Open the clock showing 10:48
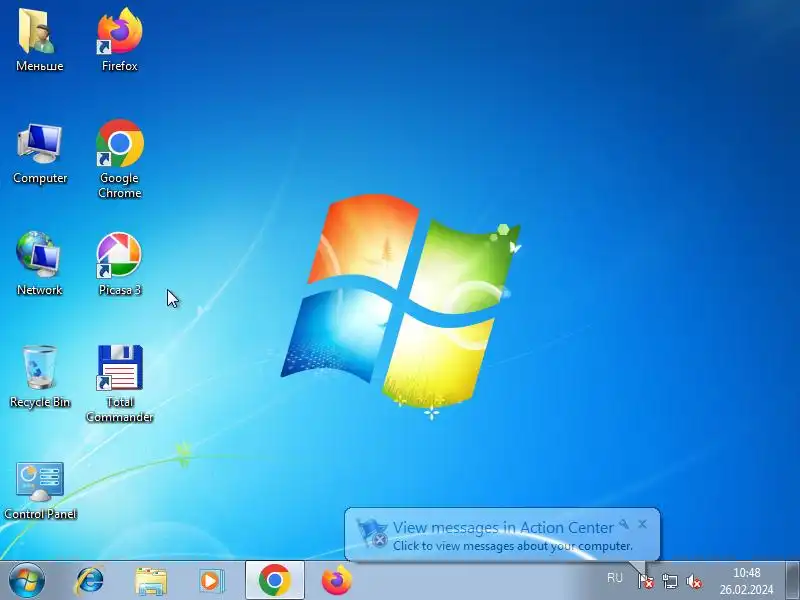 [x=746, y=581]
